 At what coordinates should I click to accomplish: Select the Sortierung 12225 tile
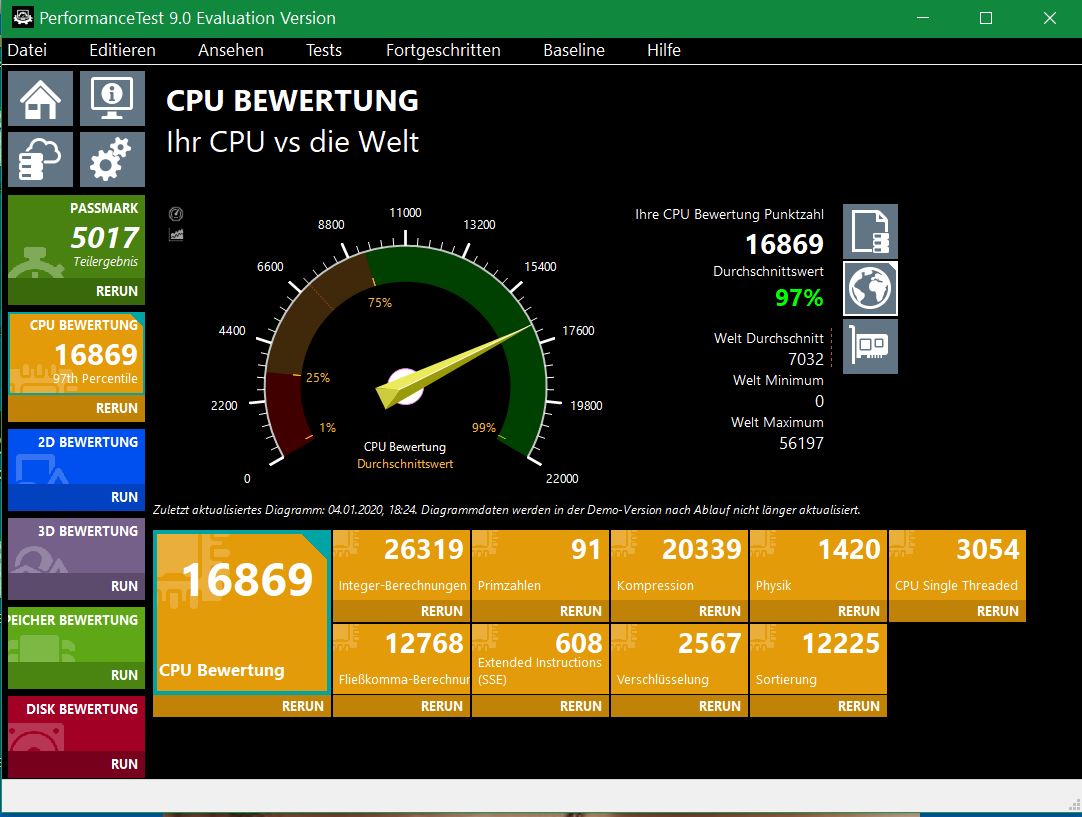pyautogui.click(x=818, y=659)
